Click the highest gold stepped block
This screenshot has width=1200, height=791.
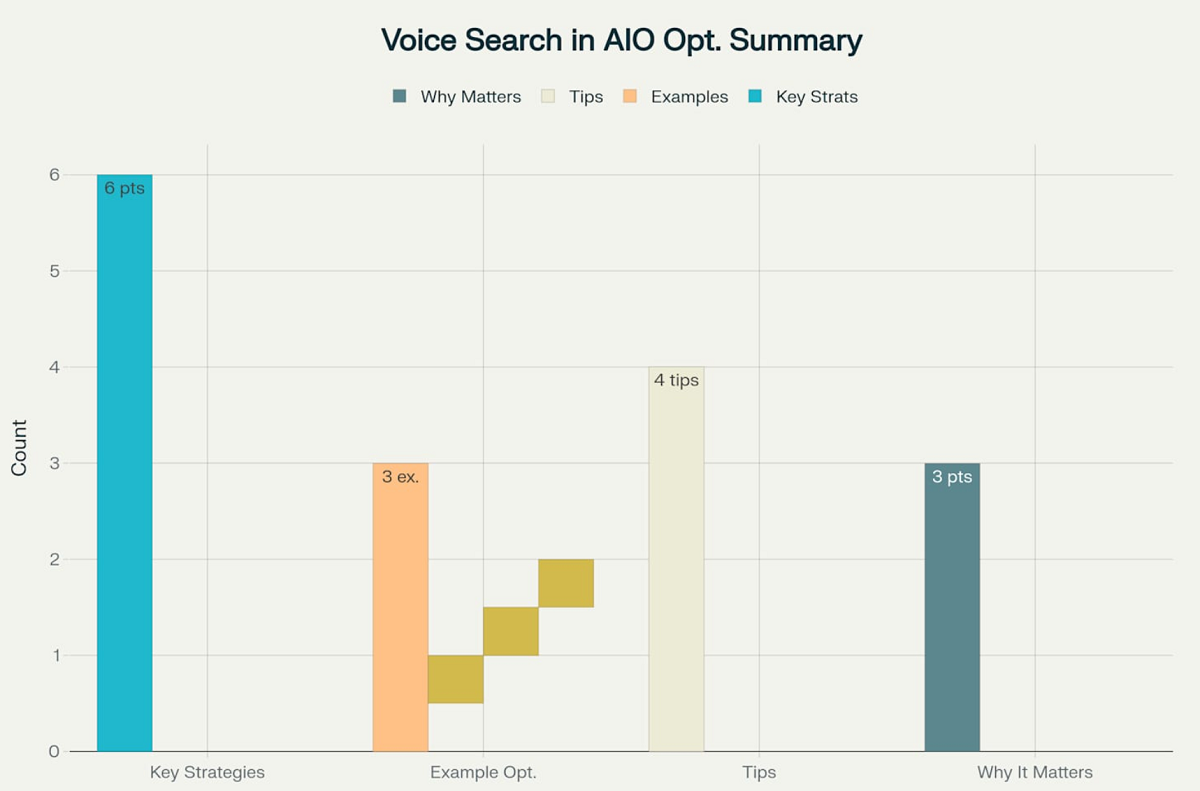coord(566,583)
